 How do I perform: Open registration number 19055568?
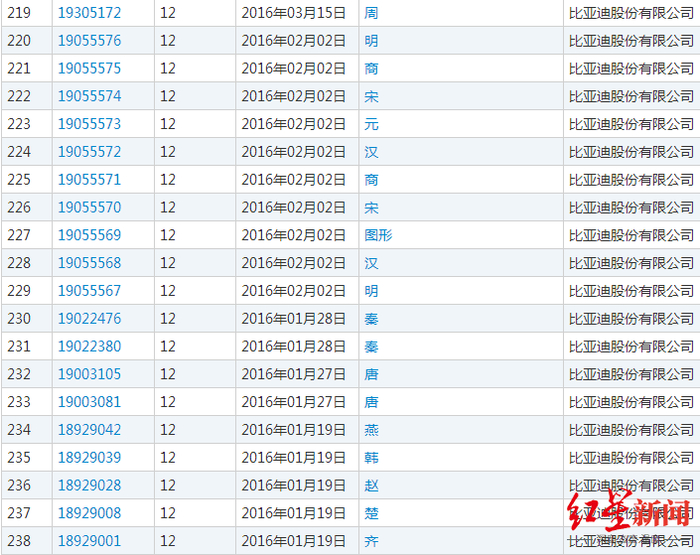89,263
